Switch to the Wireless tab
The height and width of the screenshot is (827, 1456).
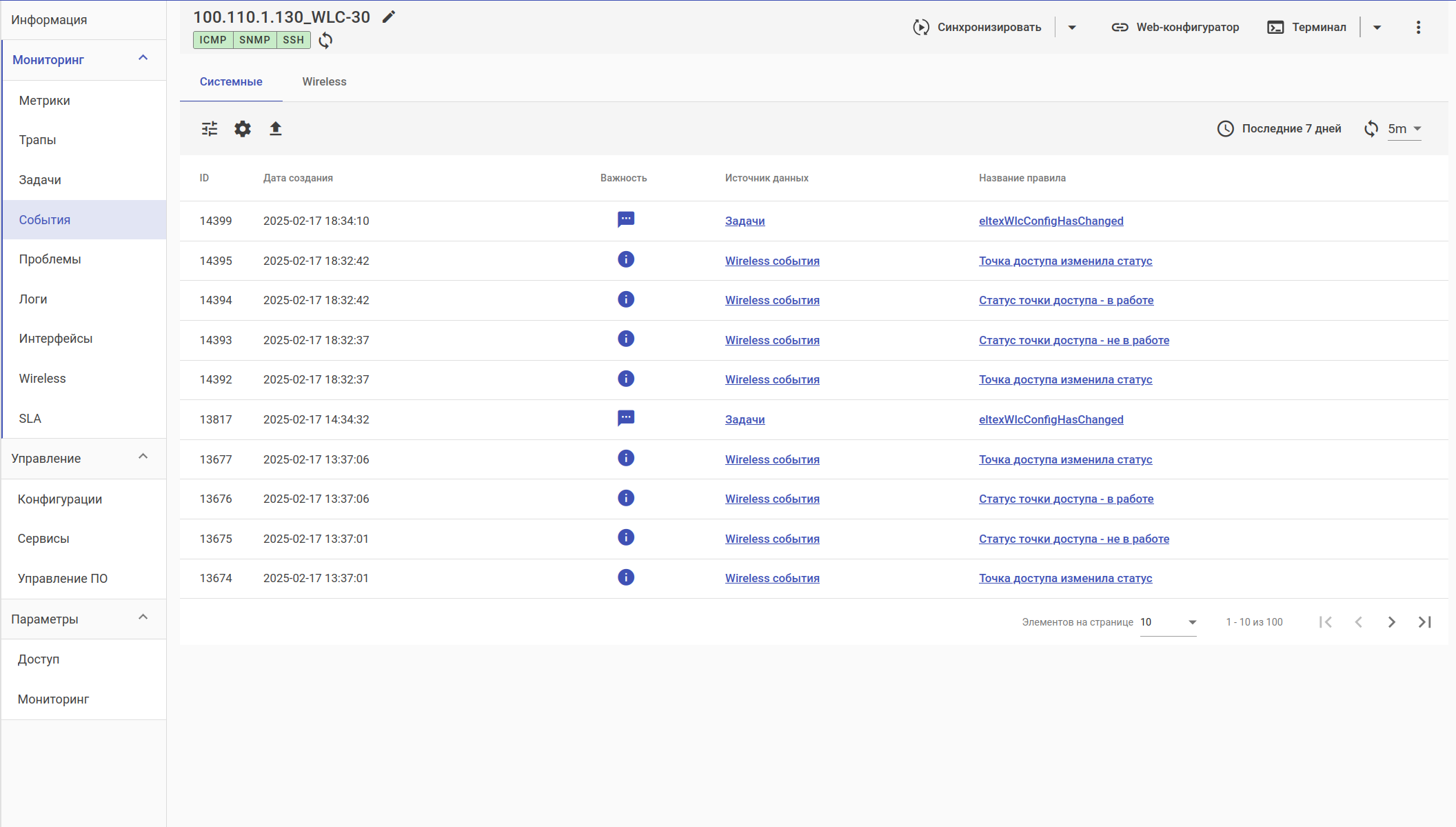(324, 82)
